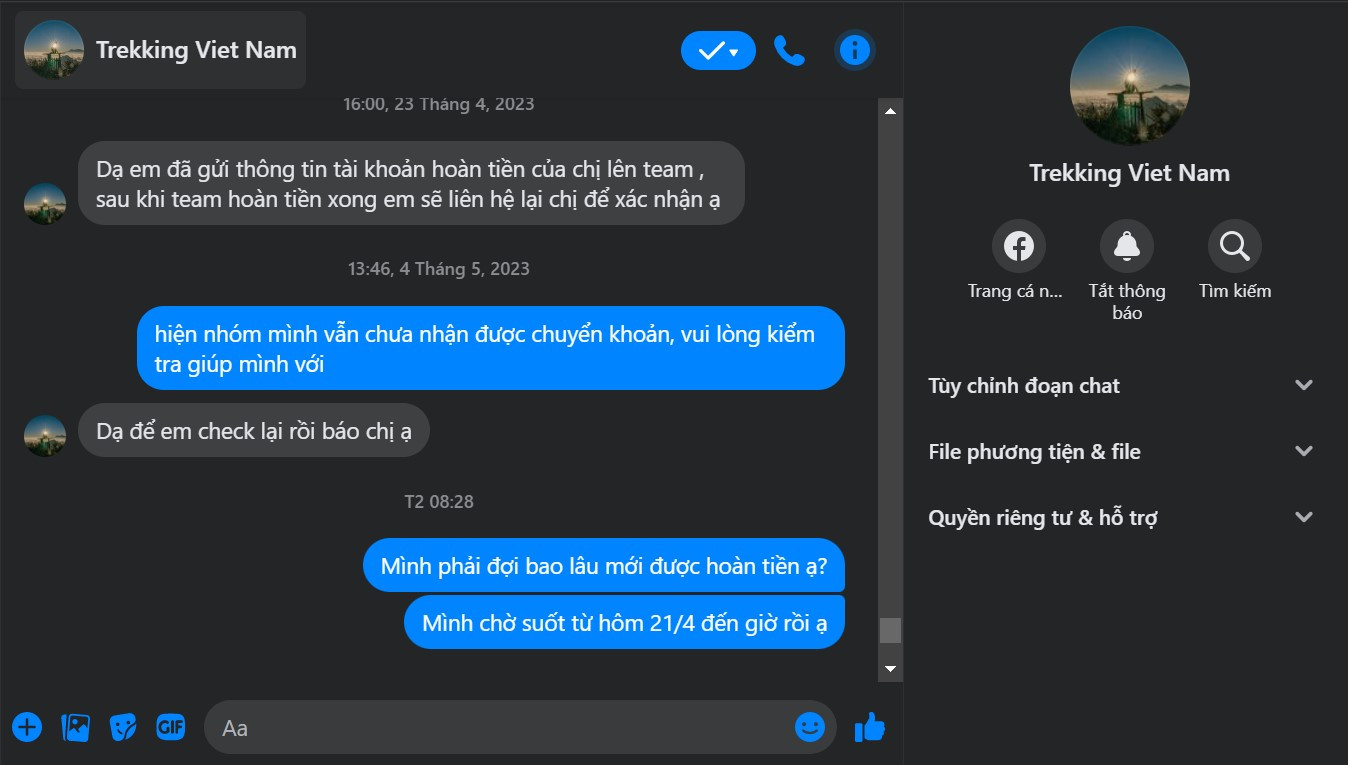The image size is (1348, 765).
Task: Focus the Aa message input field
Action: (x=500, y=727)
